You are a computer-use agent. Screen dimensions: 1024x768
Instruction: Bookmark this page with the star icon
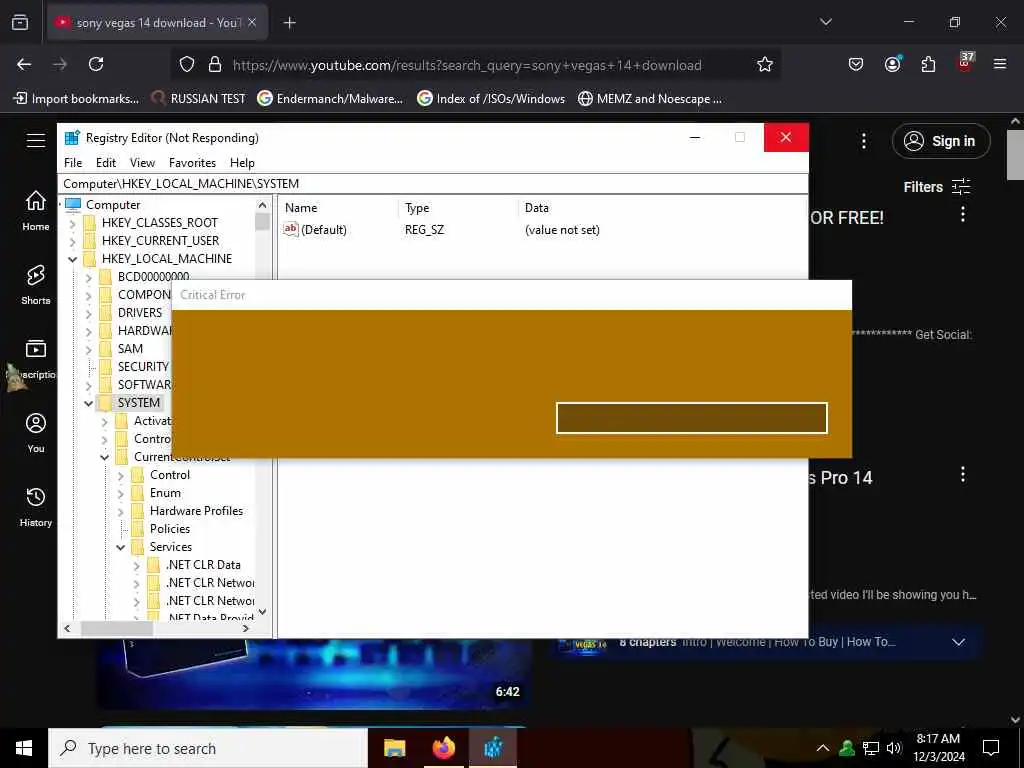point(765,64)
